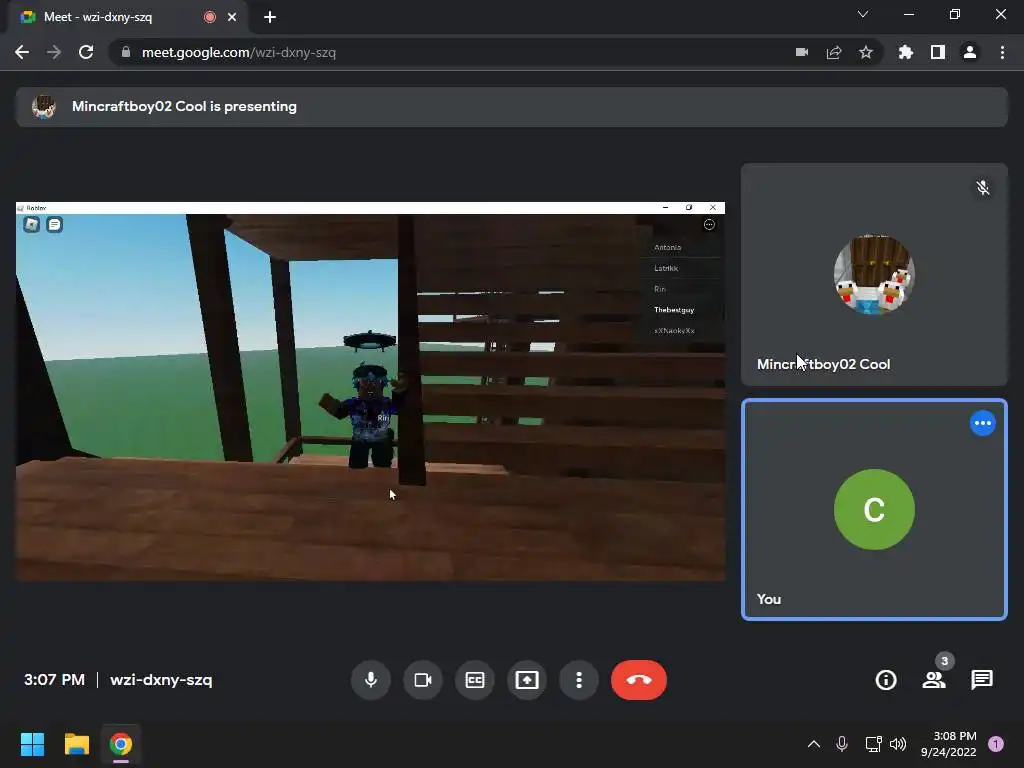Click the shared Roblox presentation view
1024x768 pixels.
[x=370, y=391]
